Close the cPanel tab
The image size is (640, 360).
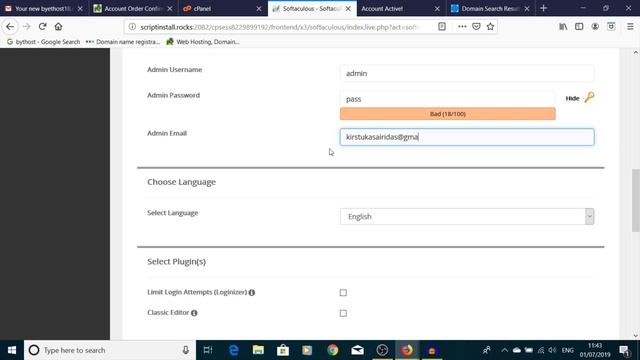coord(259,8)
